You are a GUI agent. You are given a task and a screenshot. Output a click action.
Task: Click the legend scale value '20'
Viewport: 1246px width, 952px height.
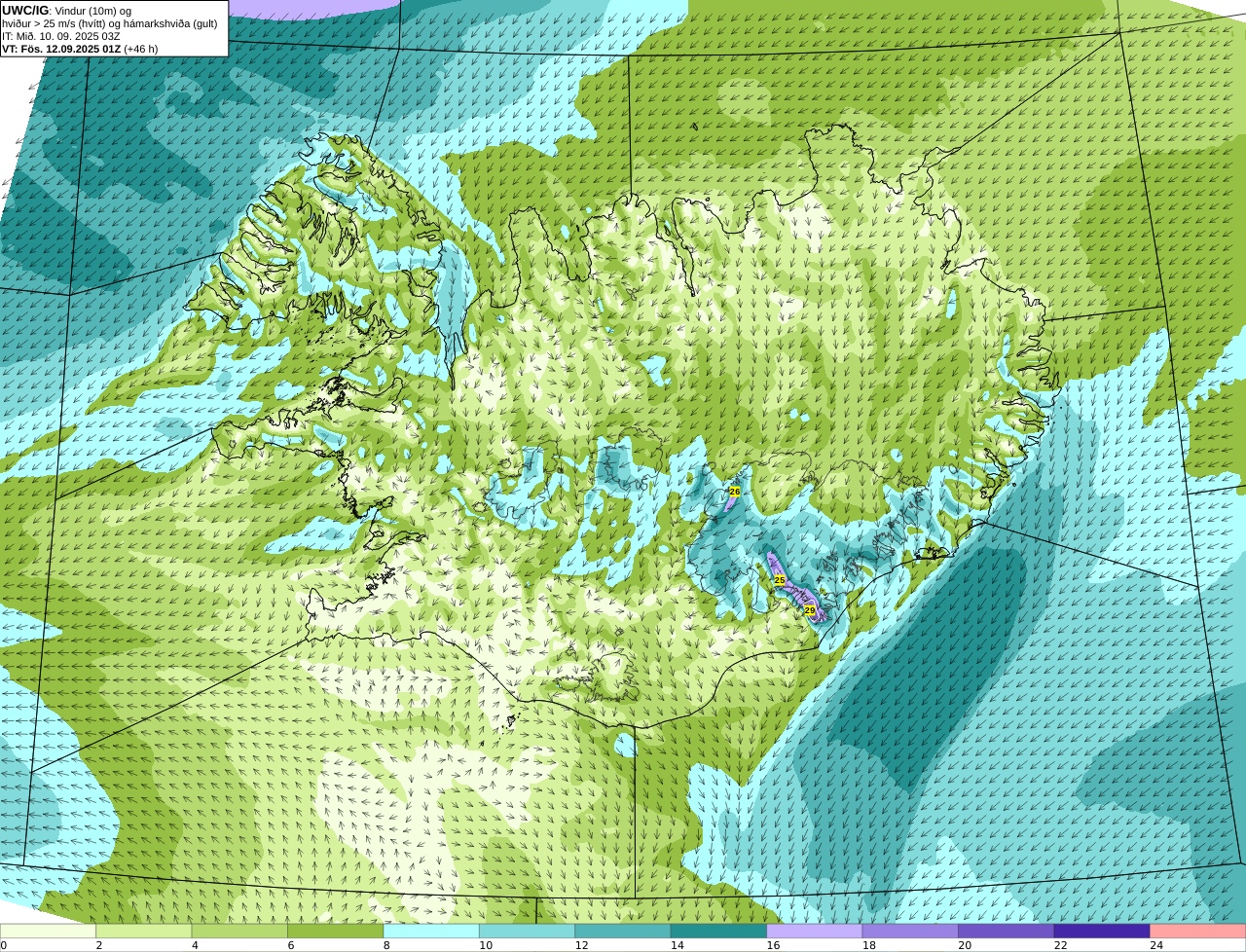coord(965,945)
